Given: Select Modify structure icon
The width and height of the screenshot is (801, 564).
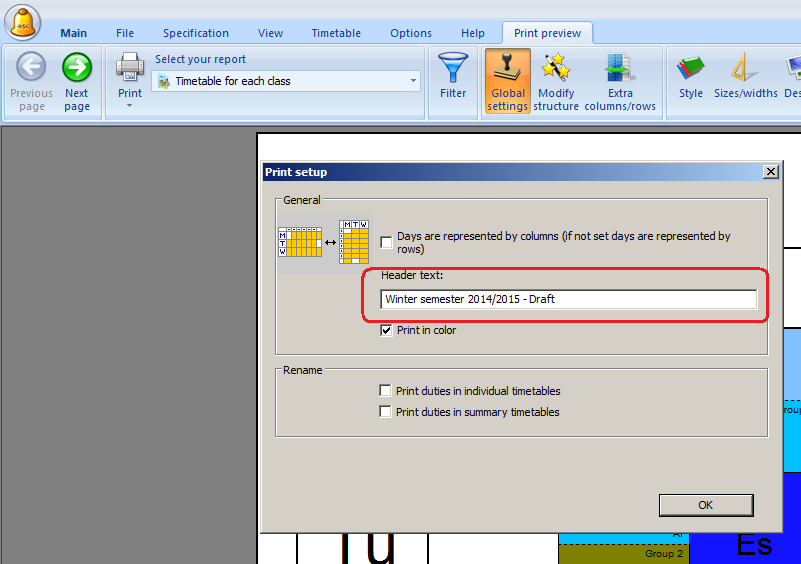Looking at the screenshot, I should click(556, 68).
